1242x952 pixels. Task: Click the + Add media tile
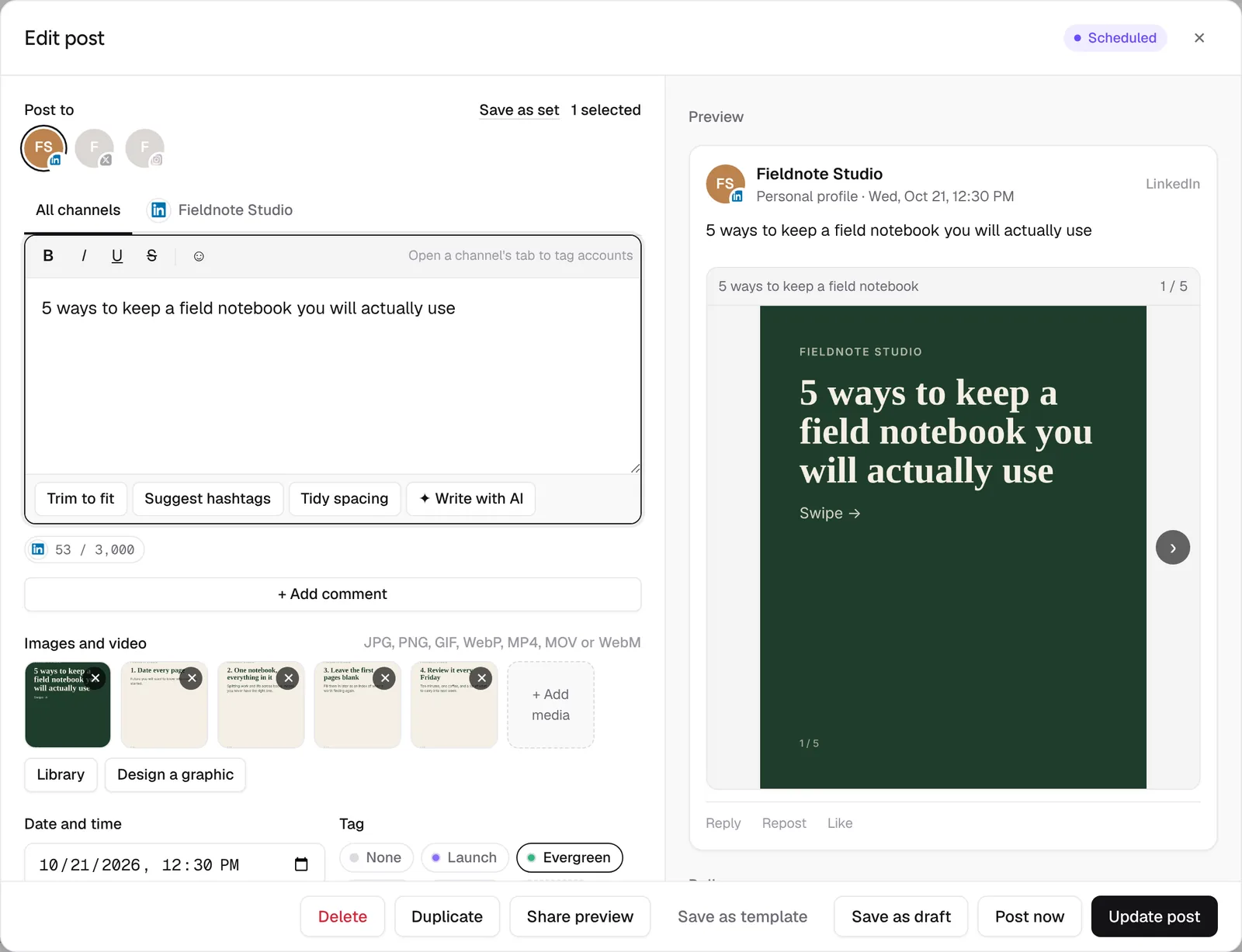(x=551, y=704)
